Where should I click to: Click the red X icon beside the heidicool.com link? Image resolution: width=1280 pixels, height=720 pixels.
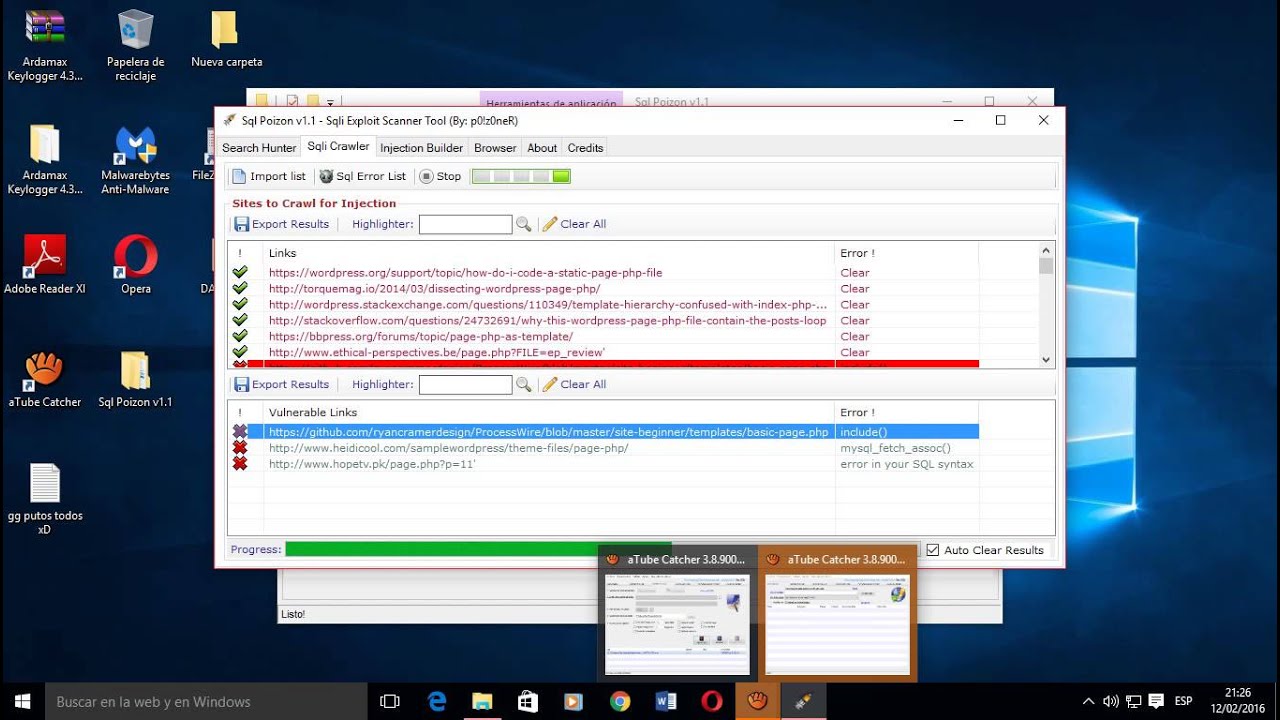[x=240, y=448]
